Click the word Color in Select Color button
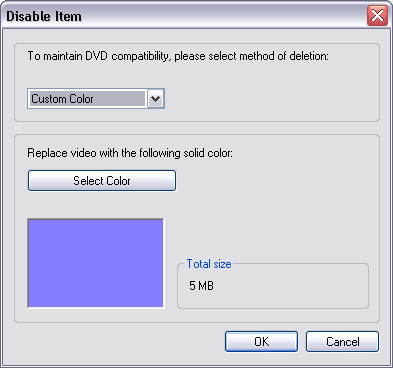393x368 pixels. coord(118,181)
